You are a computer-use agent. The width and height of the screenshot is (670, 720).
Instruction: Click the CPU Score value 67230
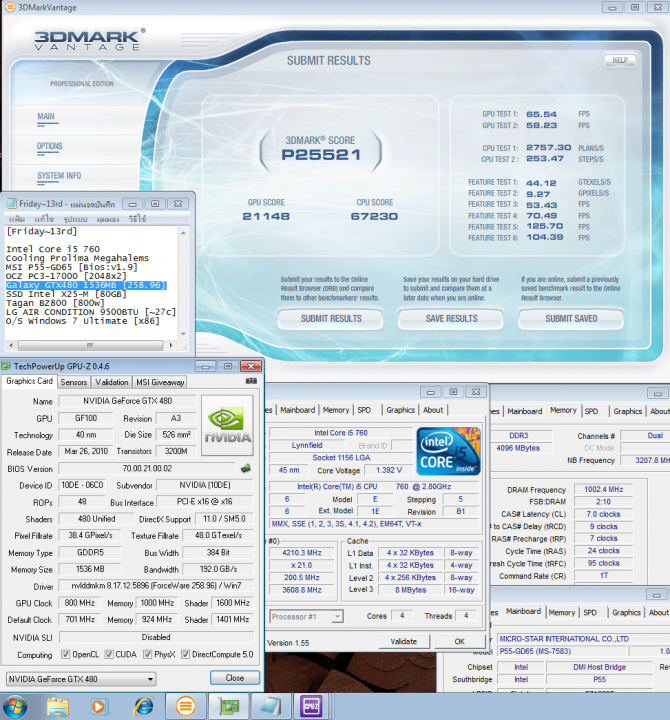374,216
